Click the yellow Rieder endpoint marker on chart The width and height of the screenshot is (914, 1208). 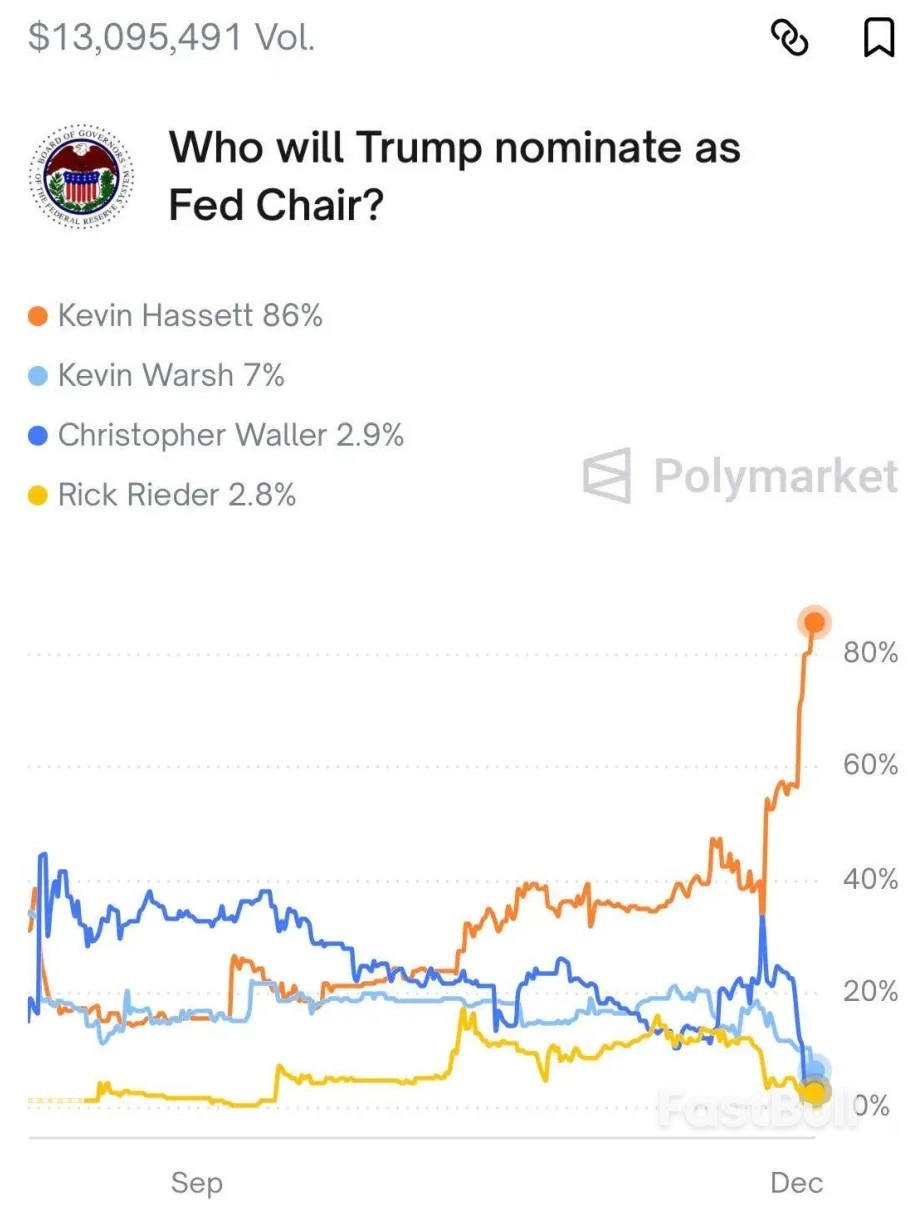[815, 1093]
